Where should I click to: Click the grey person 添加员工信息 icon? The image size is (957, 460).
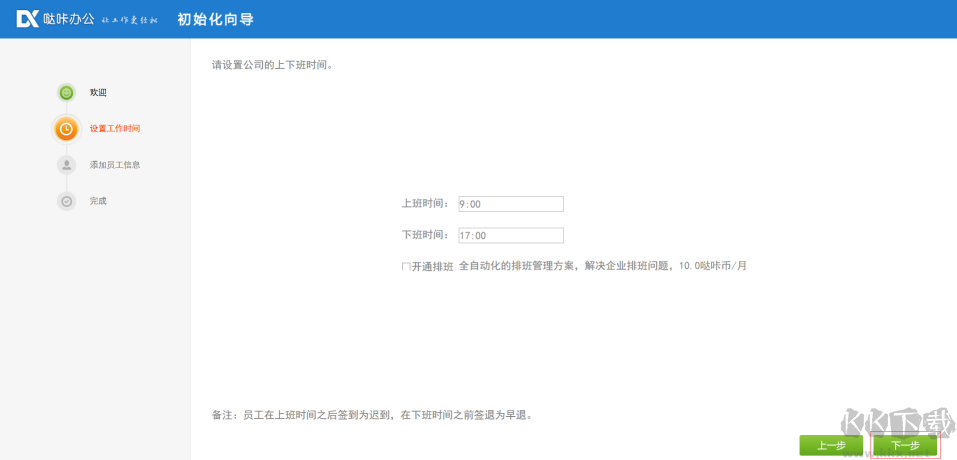(67, 165)
